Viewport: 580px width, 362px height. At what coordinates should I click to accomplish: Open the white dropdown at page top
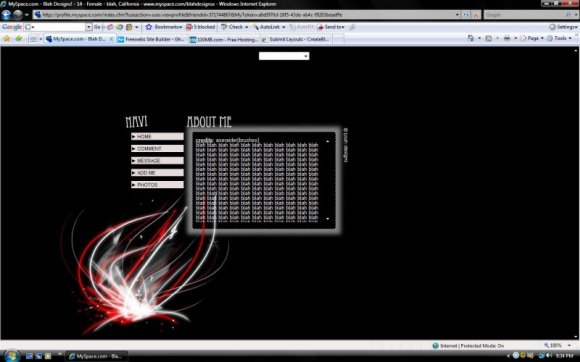(284, 56)
